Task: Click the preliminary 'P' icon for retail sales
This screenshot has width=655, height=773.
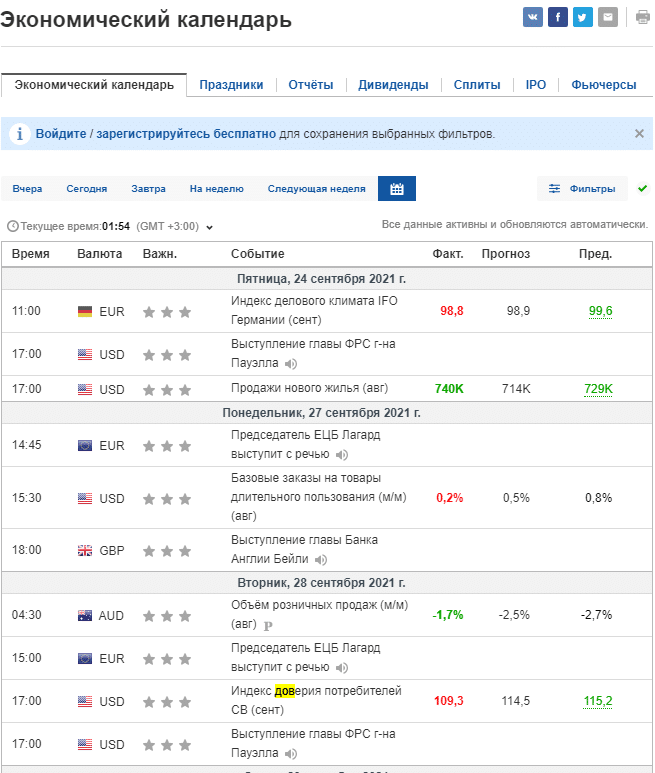Action: (x=267, y=625)
